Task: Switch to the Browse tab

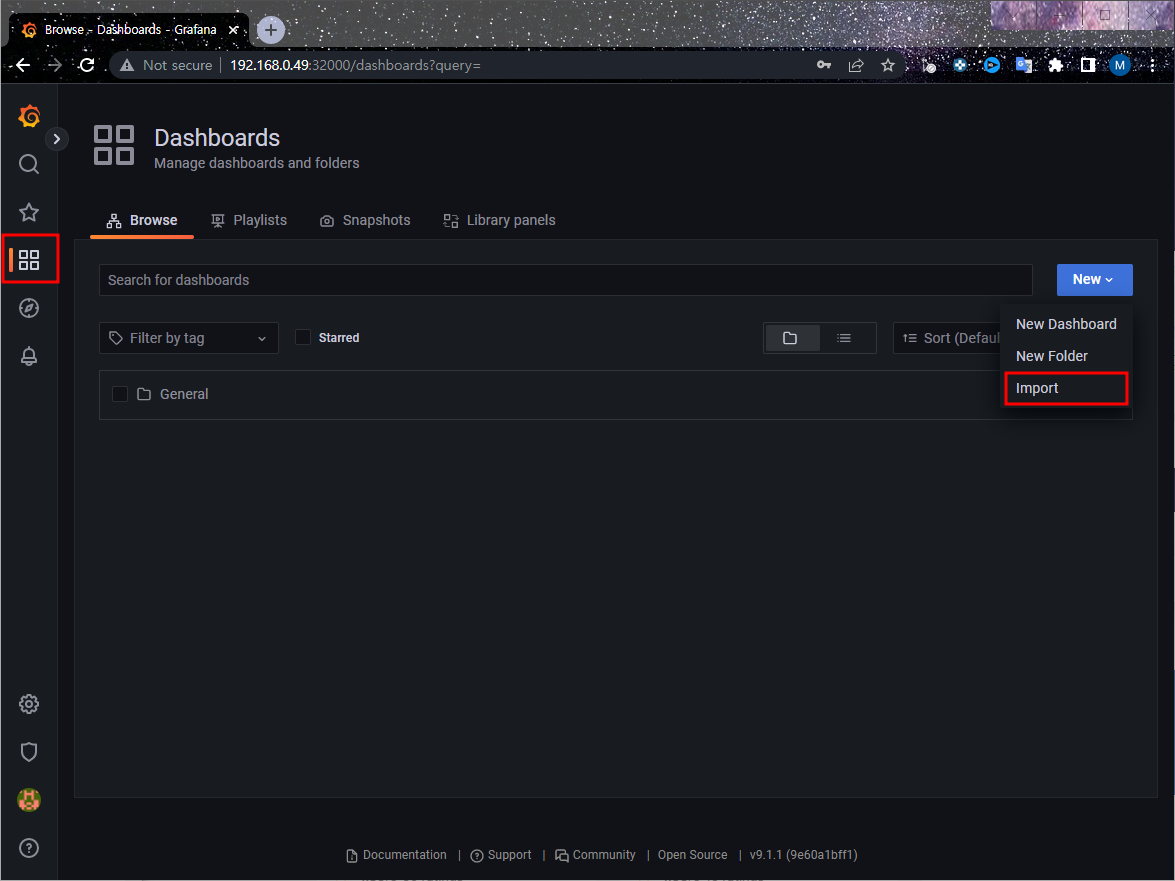Action: [x=142, y=220]
